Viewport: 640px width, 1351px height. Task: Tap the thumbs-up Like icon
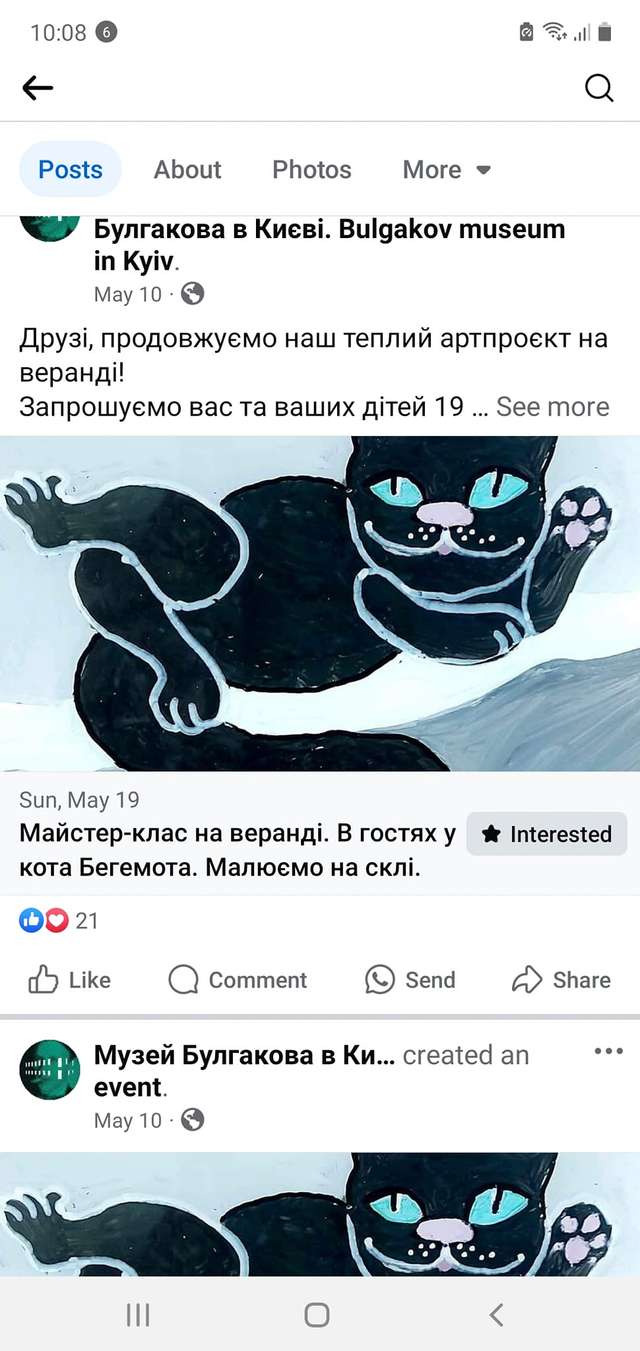click(43, 979)
